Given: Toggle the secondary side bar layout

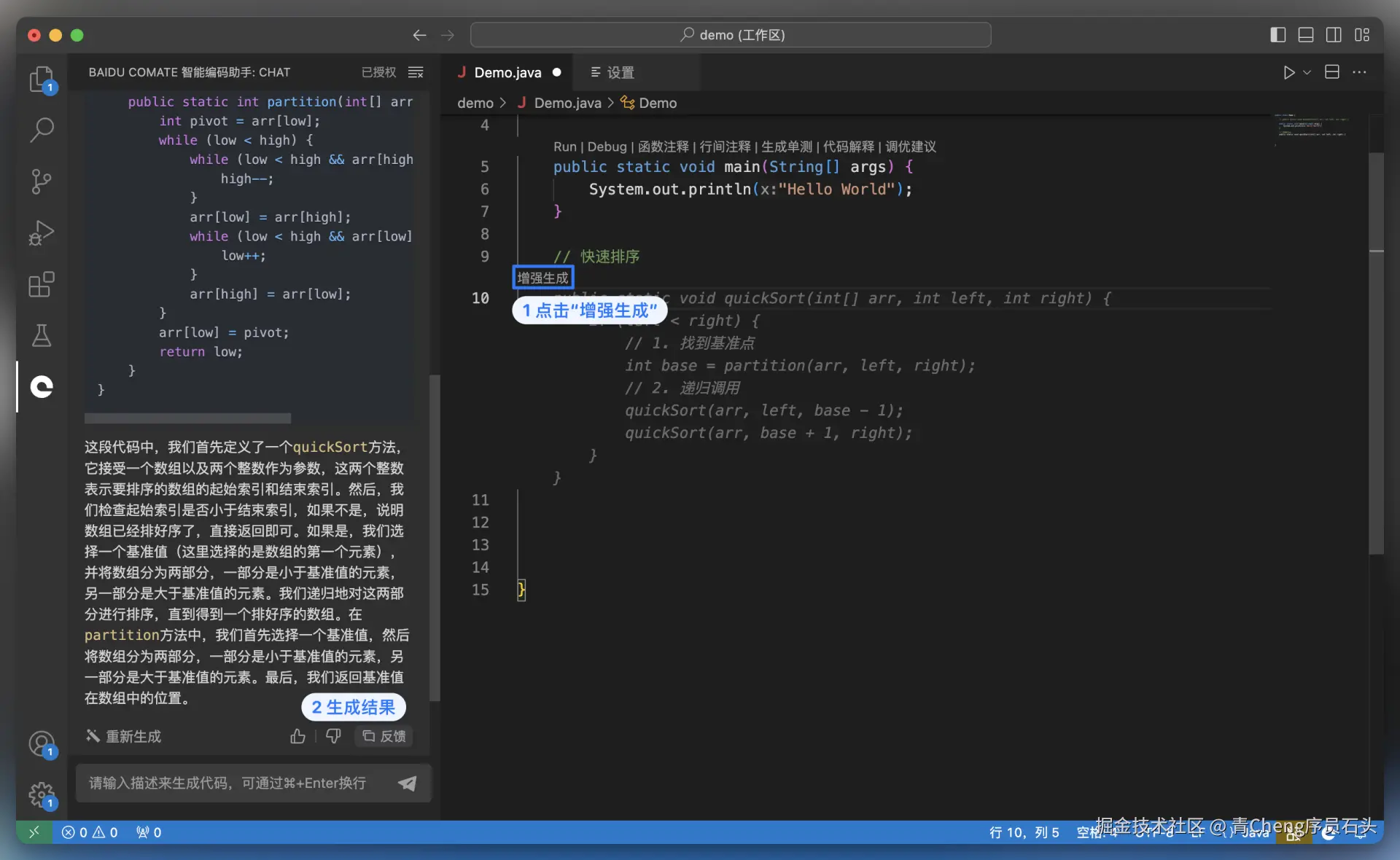Looking at the screenshot, I should click(x=1334, y=35).
